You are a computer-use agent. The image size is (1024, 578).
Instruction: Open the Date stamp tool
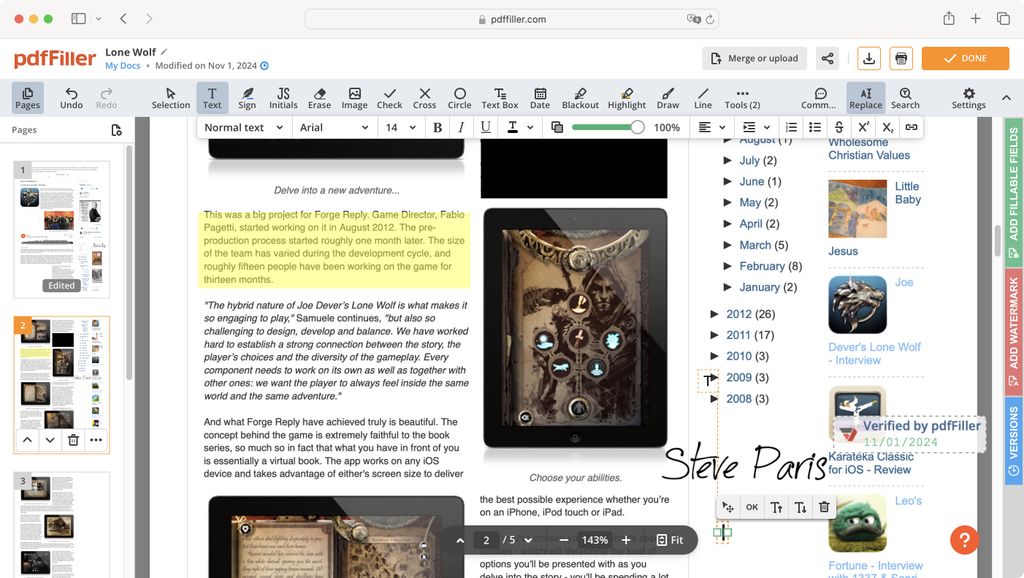click(540, 98)
